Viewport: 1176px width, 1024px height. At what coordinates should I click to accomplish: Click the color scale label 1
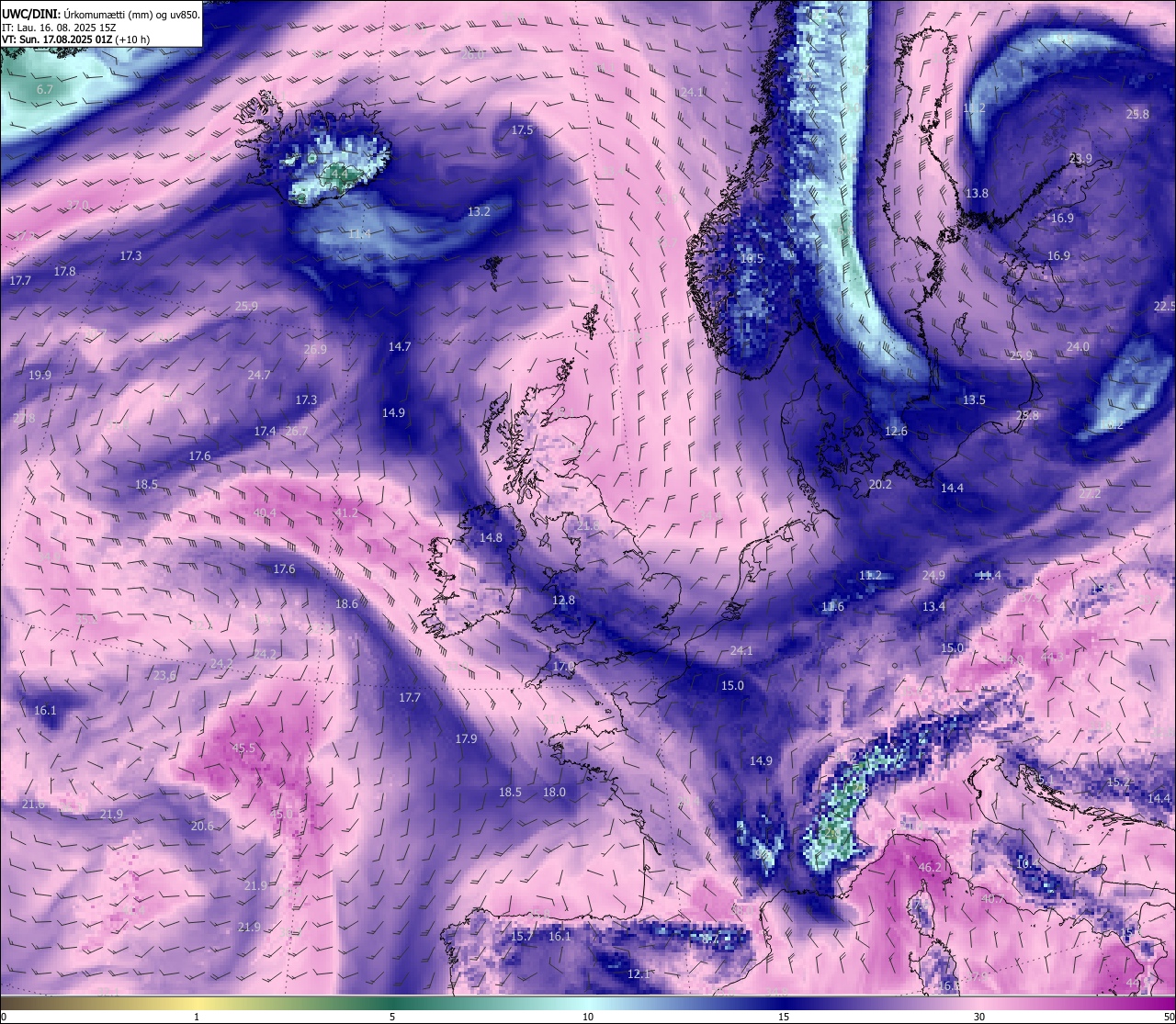197,1017
